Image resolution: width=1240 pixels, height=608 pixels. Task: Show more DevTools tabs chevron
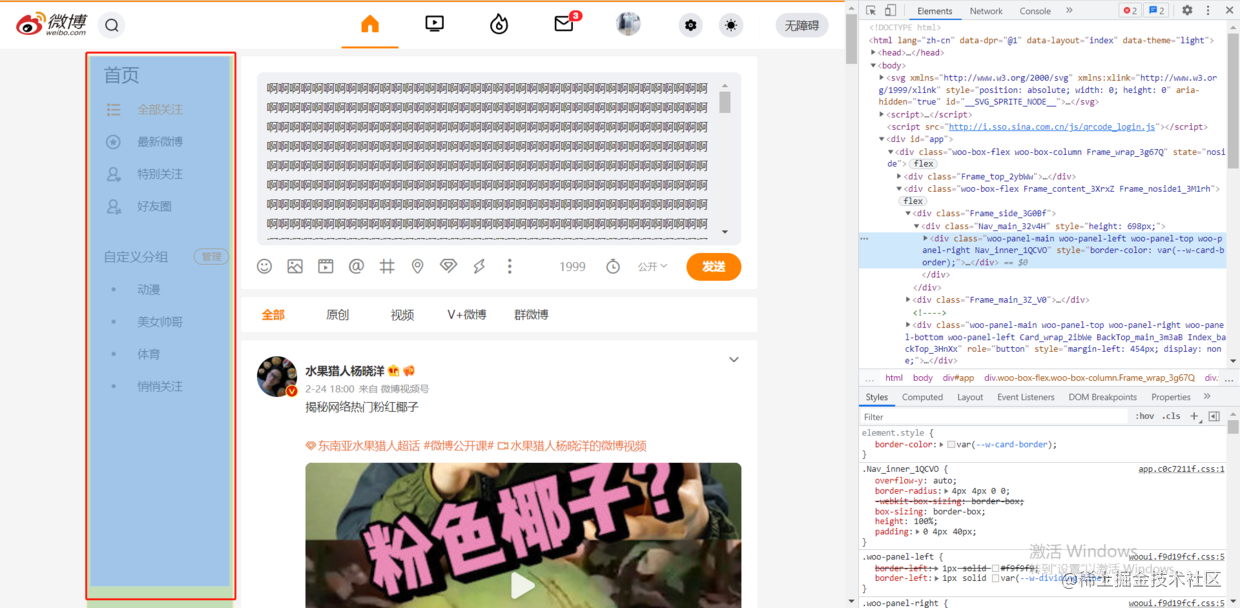tap(1069, 11)
